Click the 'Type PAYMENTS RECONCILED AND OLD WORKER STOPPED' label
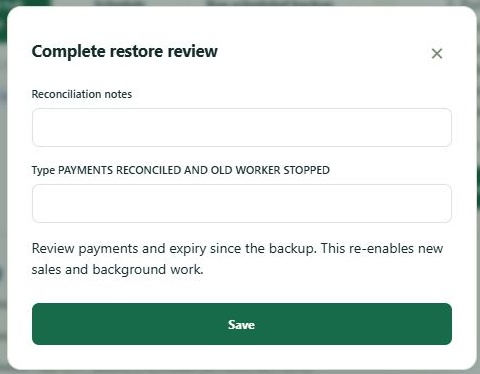The height and width of the screenshot is (374, 480). [x=181, y=170]
